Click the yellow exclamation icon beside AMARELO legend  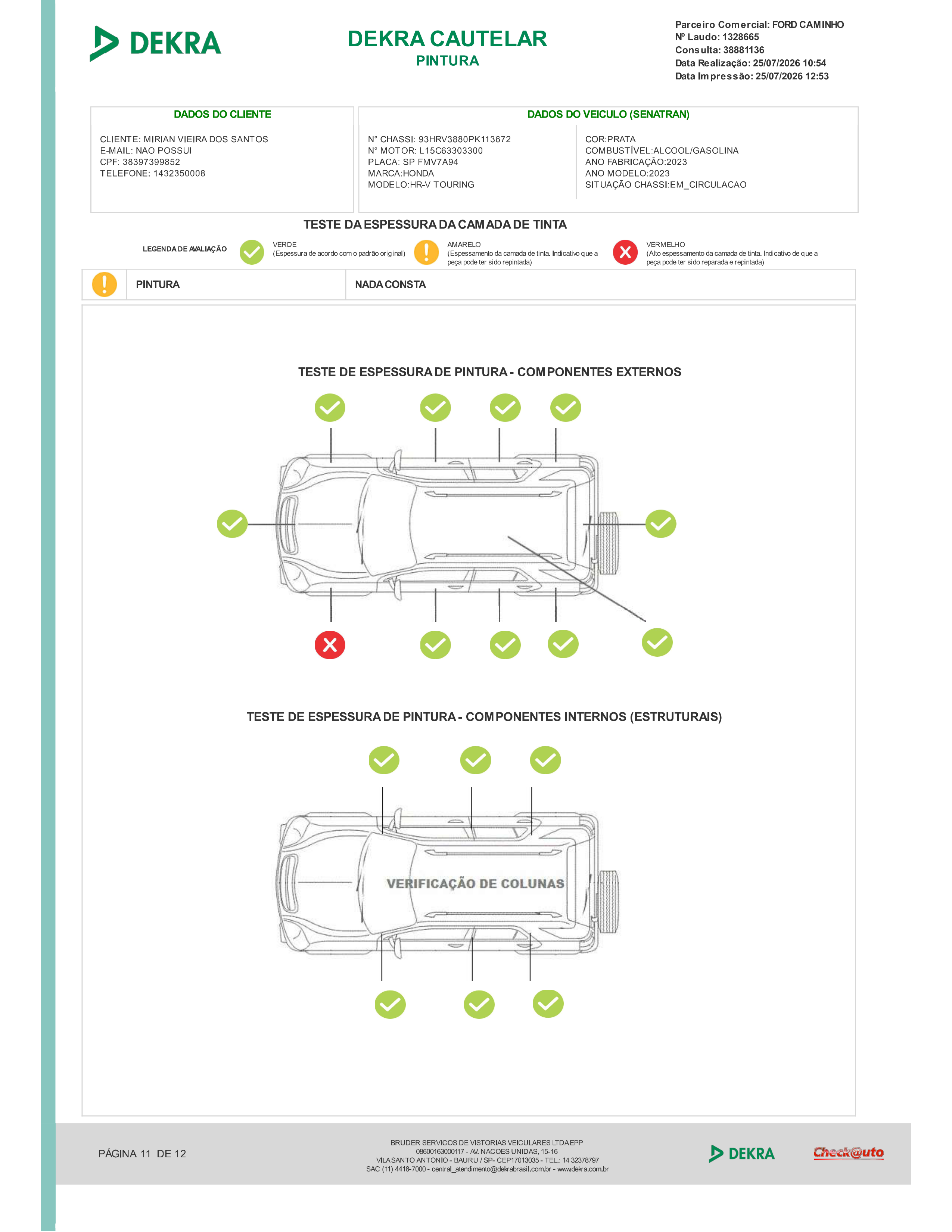(x=426, y=252)
